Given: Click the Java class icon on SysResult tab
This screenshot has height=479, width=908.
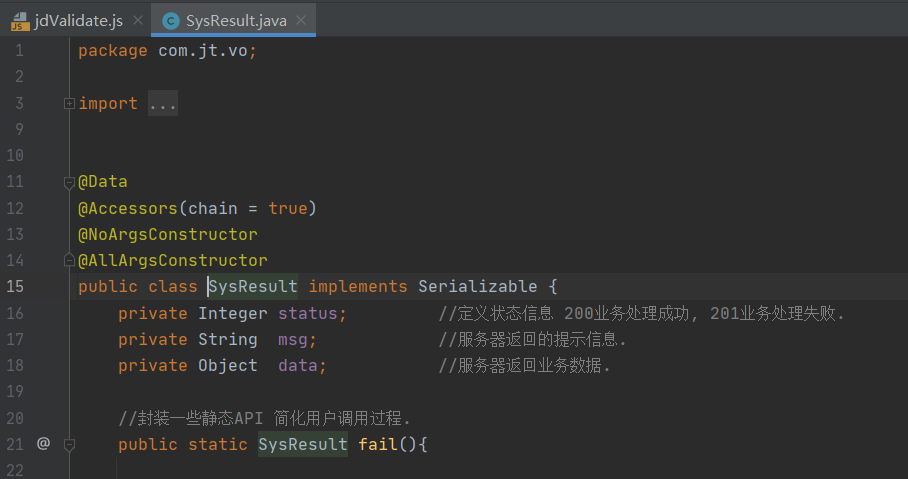Looking at the screenshot, I should pos(170,21).
